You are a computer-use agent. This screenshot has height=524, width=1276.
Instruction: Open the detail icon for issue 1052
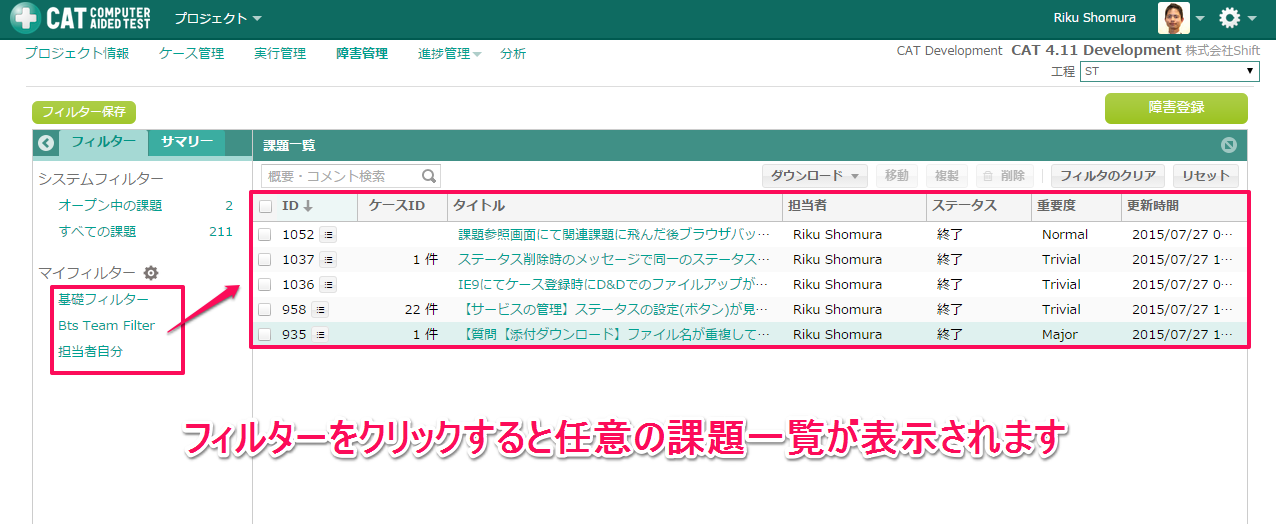(328, 234)
